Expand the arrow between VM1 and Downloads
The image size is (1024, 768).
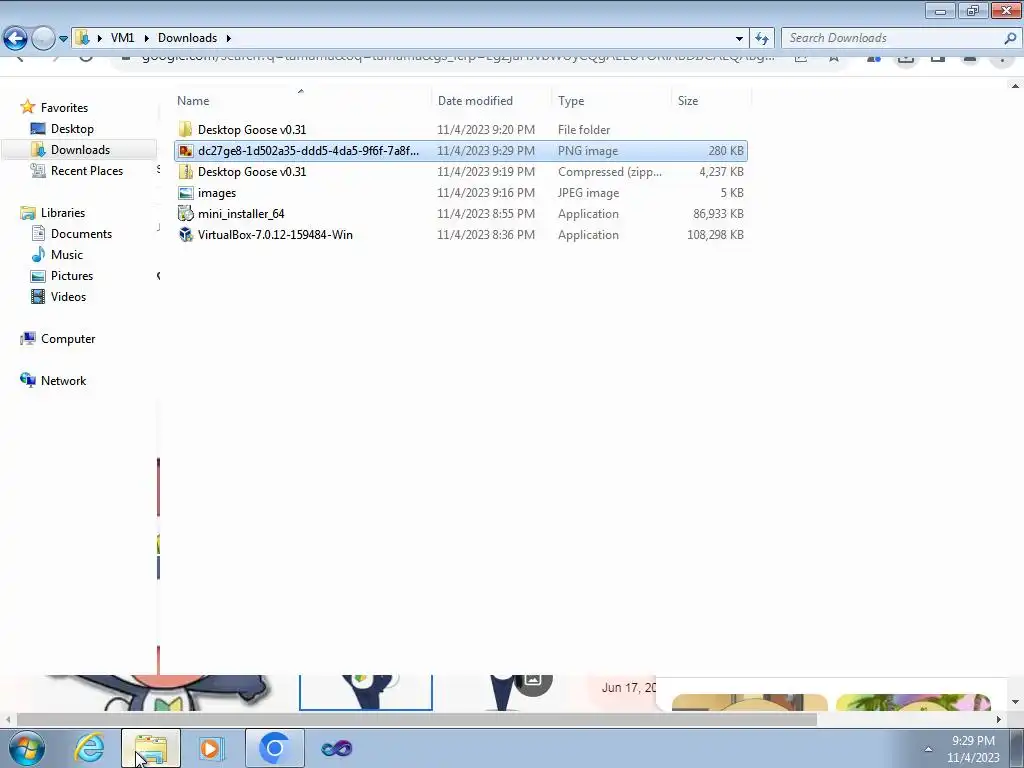pyautogui.click(x=146, y=38)
